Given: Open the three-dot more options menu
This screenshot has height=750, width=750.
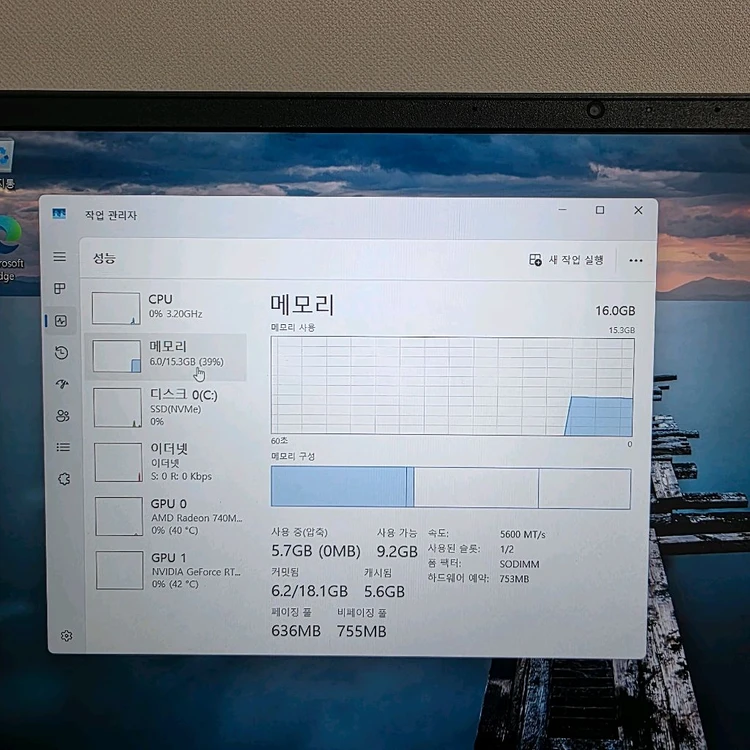Looking at the screenshot, I should tap(636, 260).
